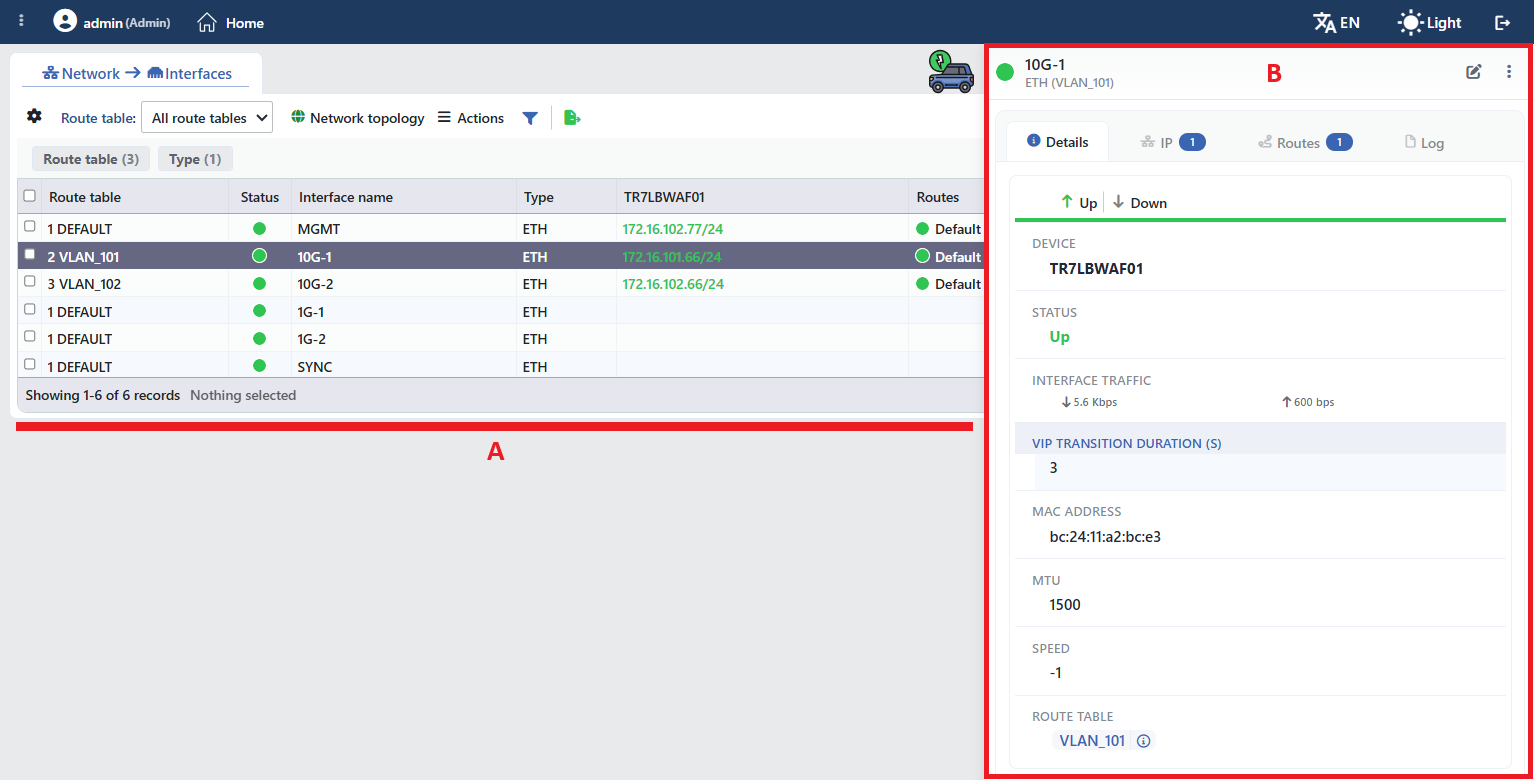This screenshot has width=1534, height=780.
Task: Click the admin user profile icon
Action: (x=65, y=21)
